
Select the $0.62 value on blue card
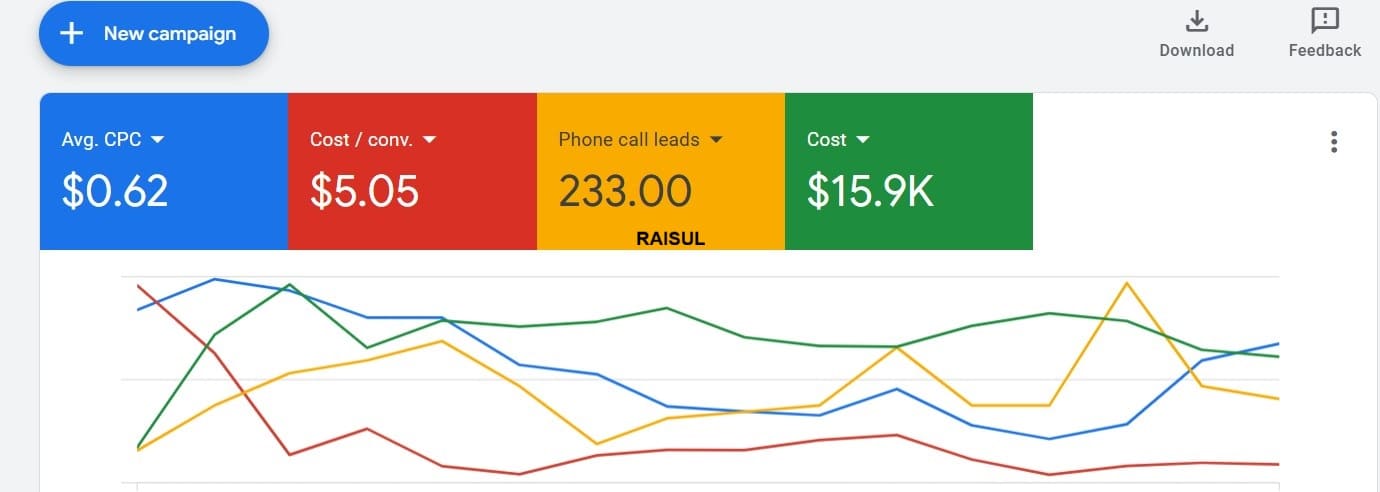pos(115,191)
